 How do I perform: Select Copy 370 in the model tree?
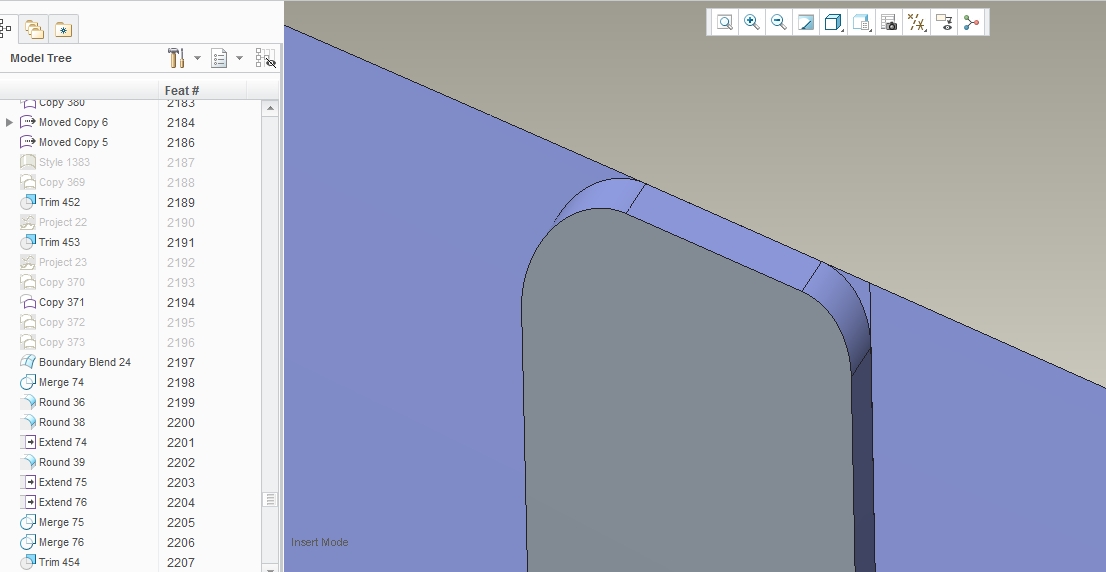tap(61, 282)
